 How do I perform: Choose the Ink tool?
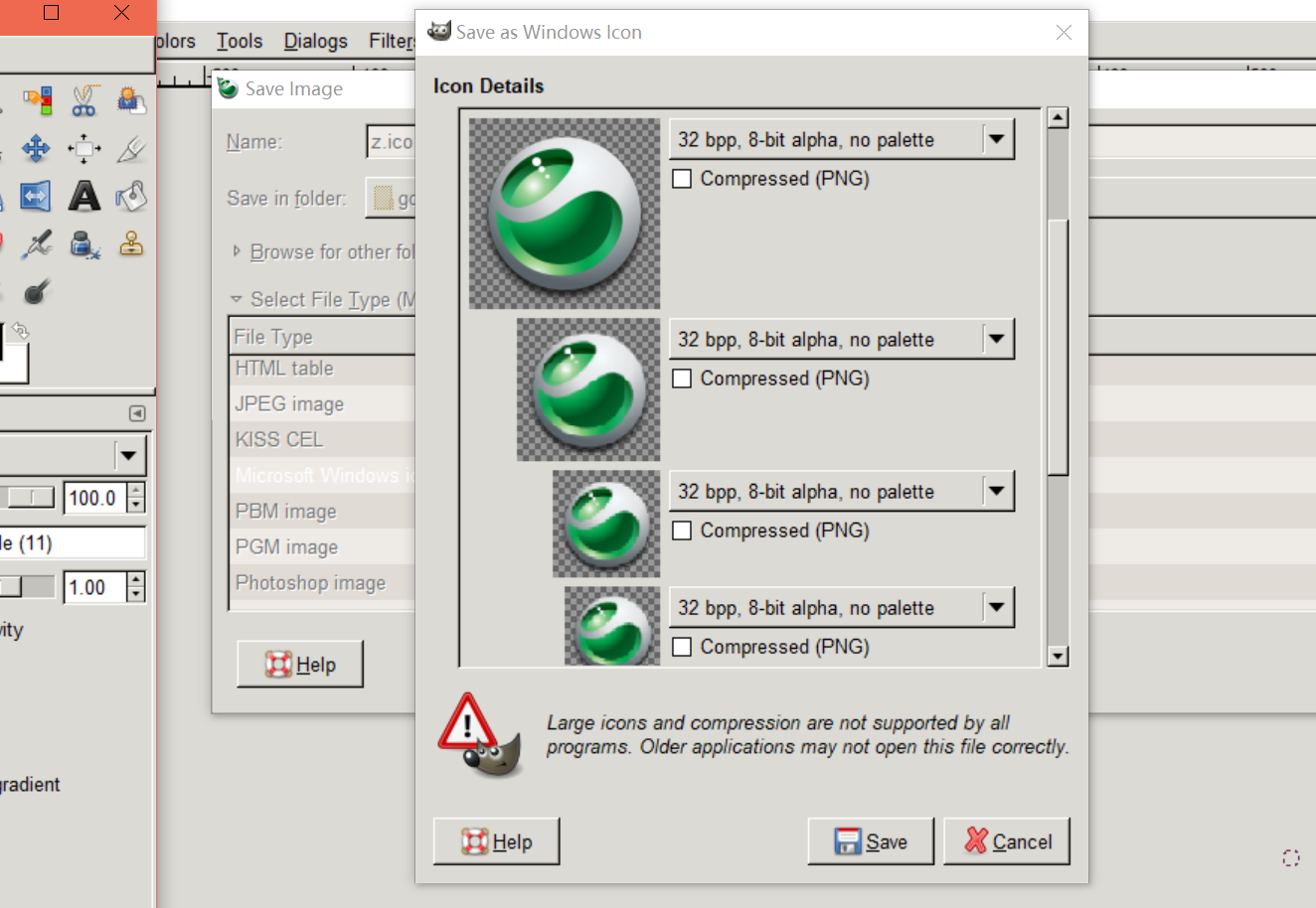(x=84, y=244)
